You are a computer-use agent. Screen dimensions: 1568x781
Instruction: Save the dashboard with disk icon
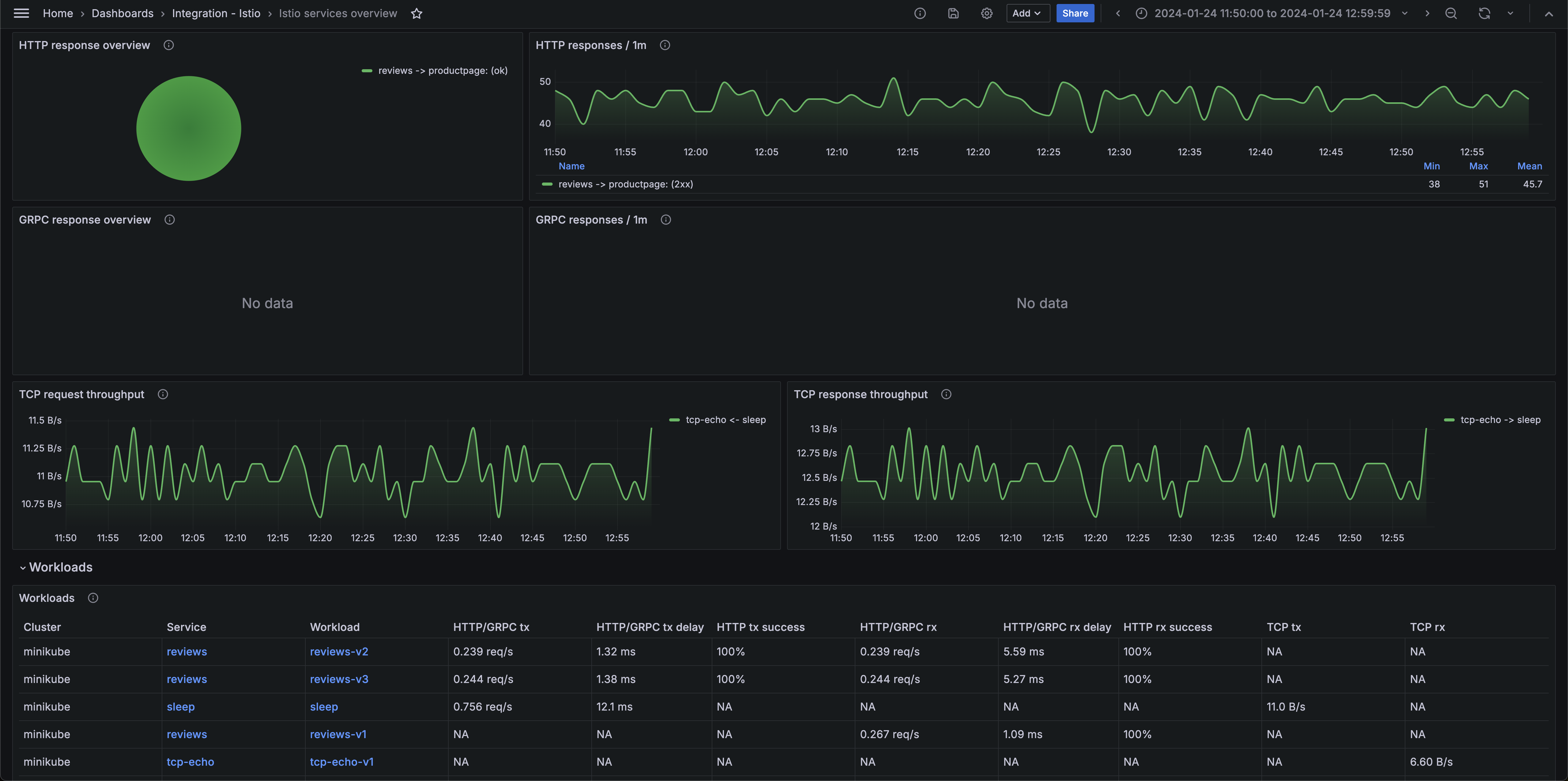pyautogui.click(x=953, y=13)
